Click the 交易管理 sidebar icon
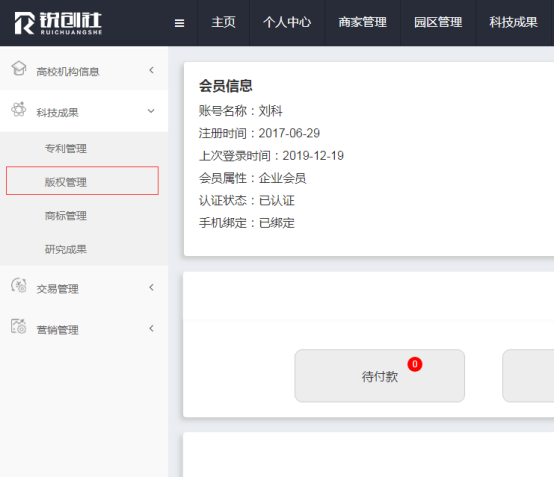Screen dimensions: 554x478 point(19,286)
